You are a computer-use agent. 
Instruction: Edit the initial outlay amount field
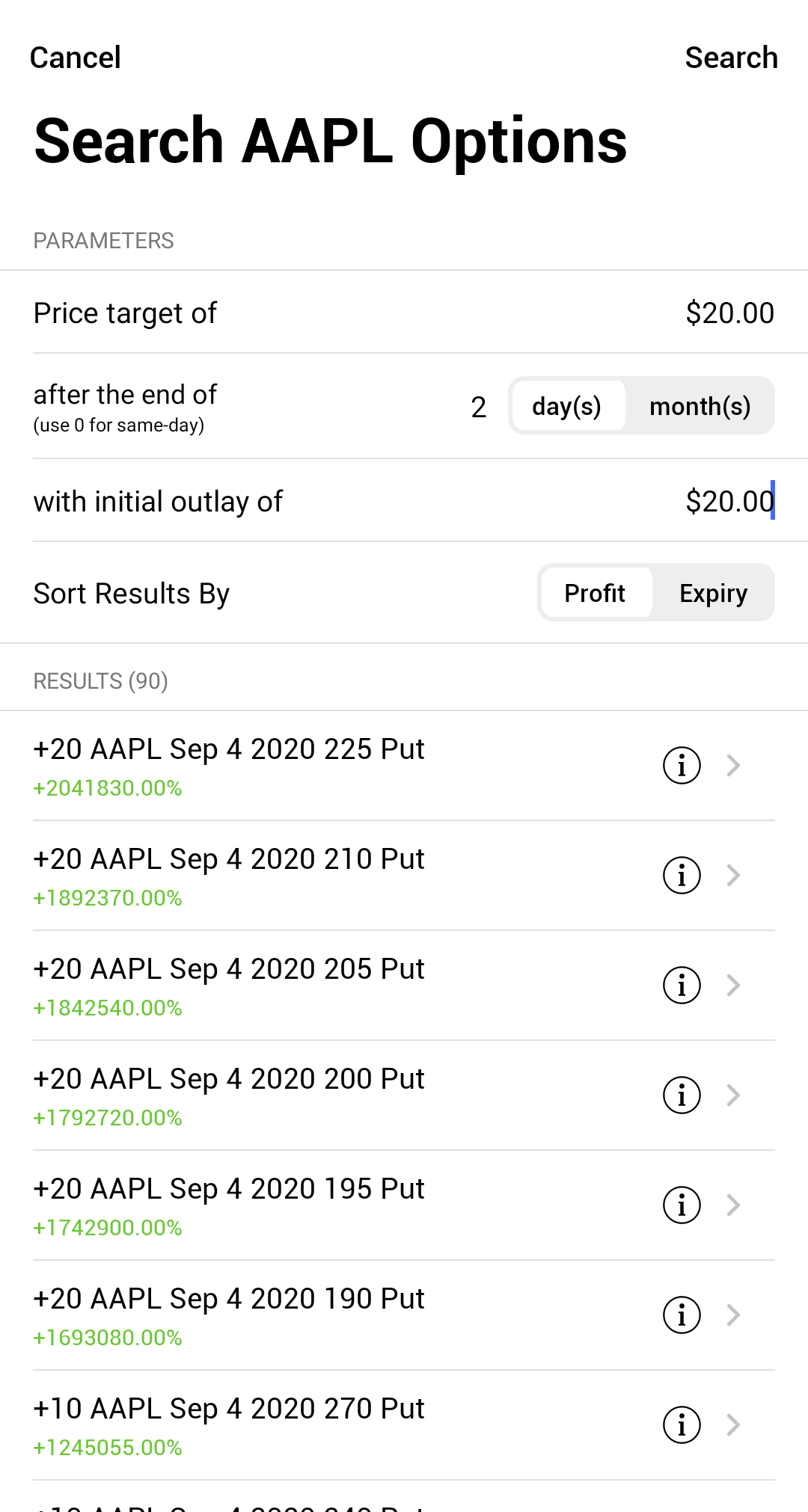coord(729,501)
